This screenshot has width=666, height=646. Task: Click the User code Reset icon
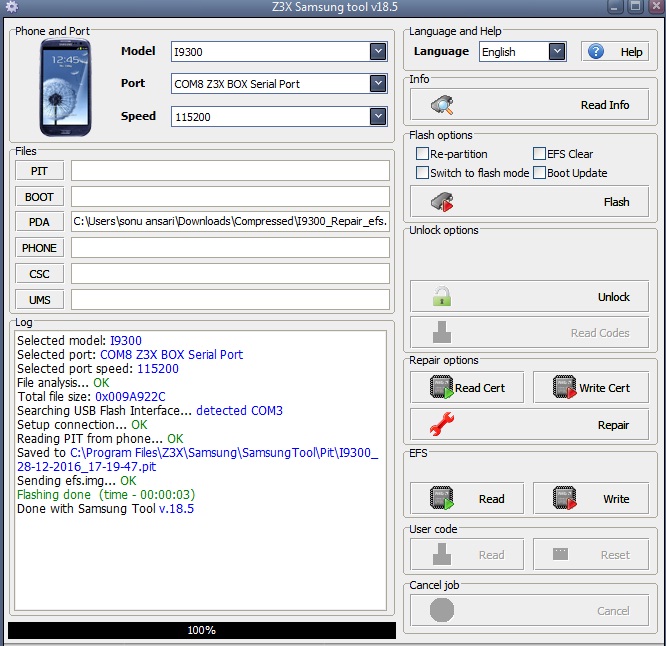point(560,554)
